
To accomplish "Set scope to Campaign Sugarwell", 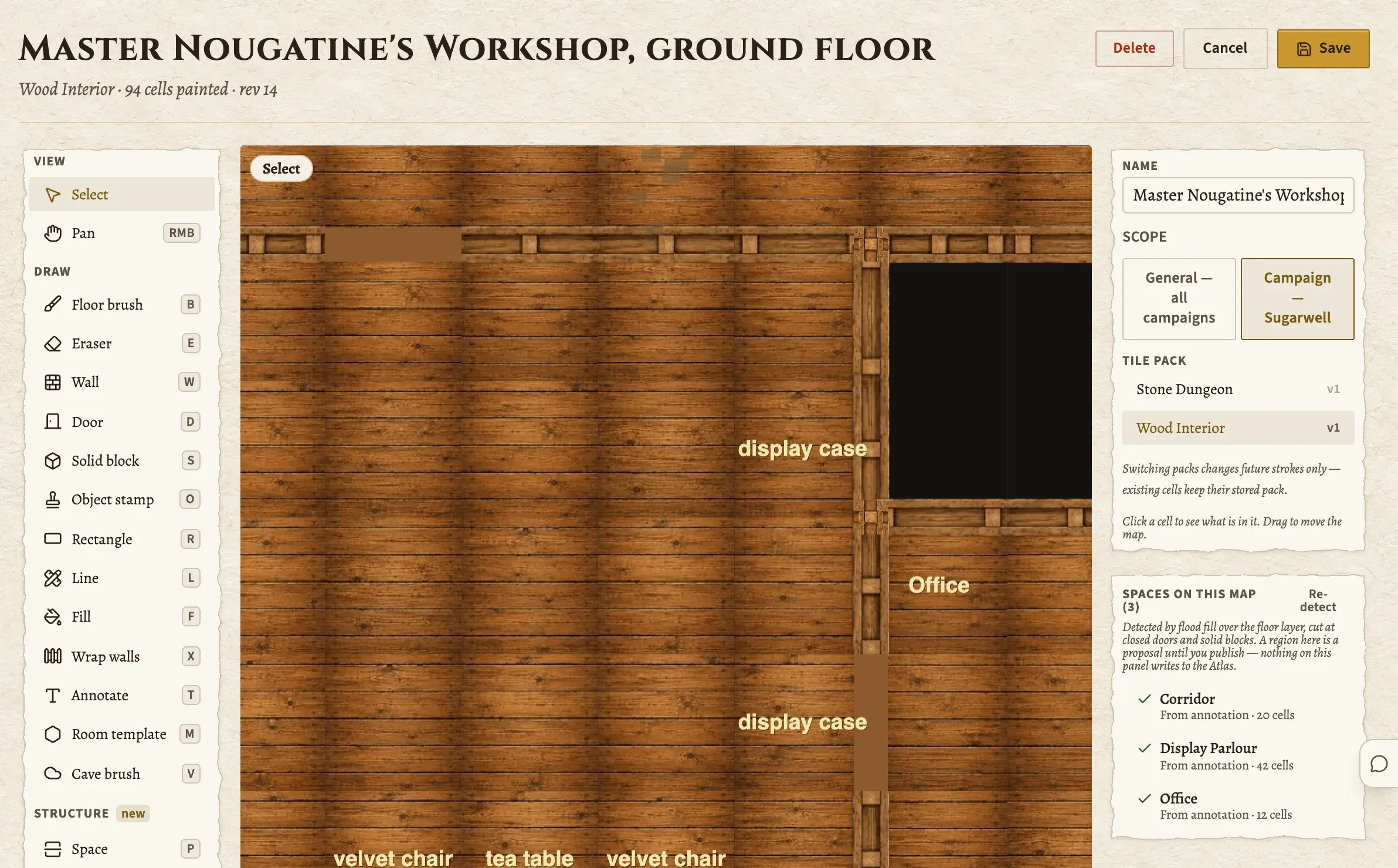I will [x=1297, y=298].
